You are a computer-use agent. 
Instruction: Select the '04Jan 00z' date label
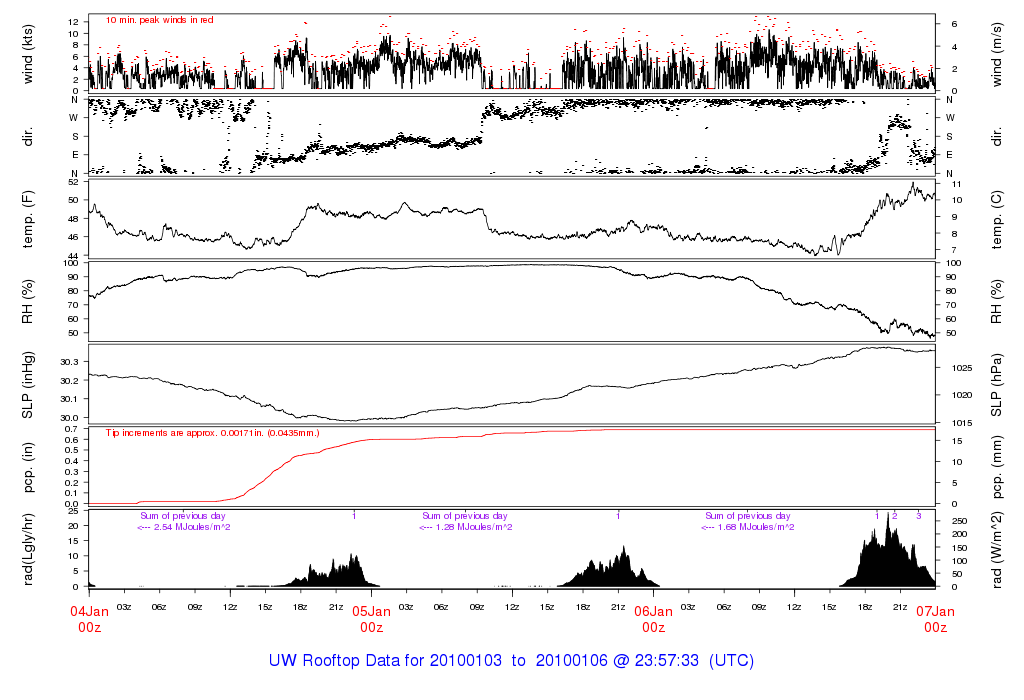pyautogui.click(x=89, y=619)
